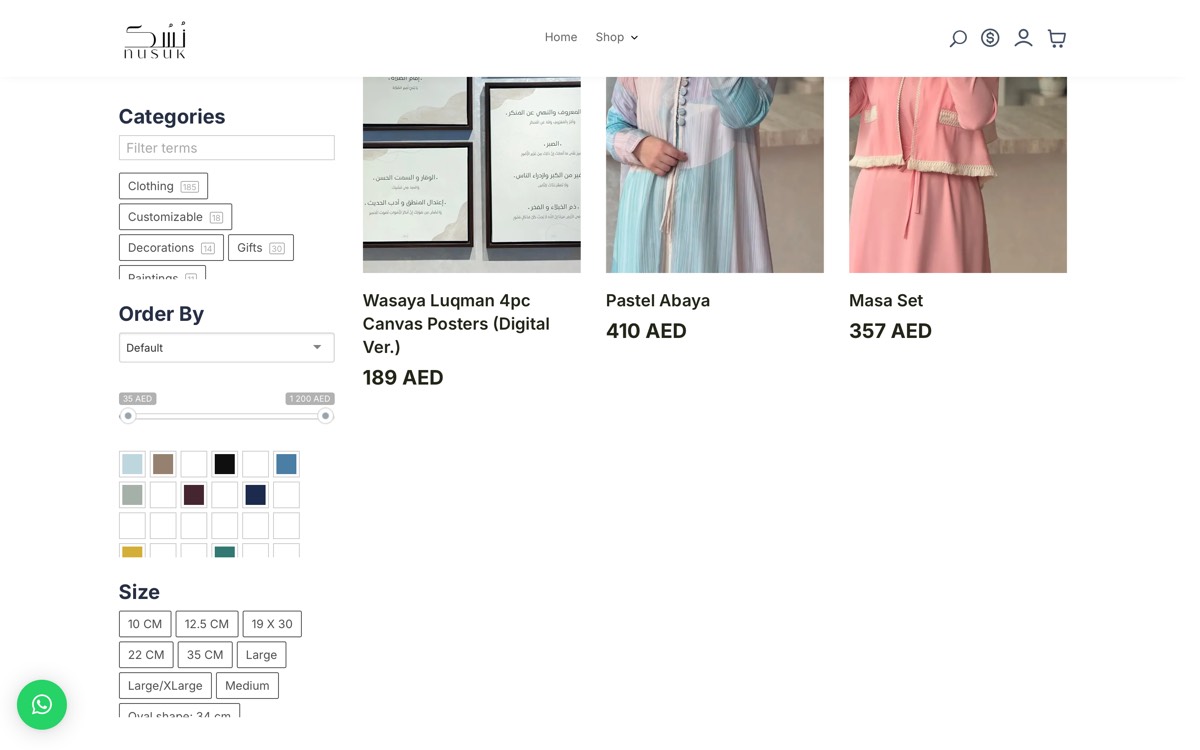This screenshot has width=1200, height=750.
Task: Toggle the Customizable category filter
Action: pyautogui.click(x=175, y=217)
